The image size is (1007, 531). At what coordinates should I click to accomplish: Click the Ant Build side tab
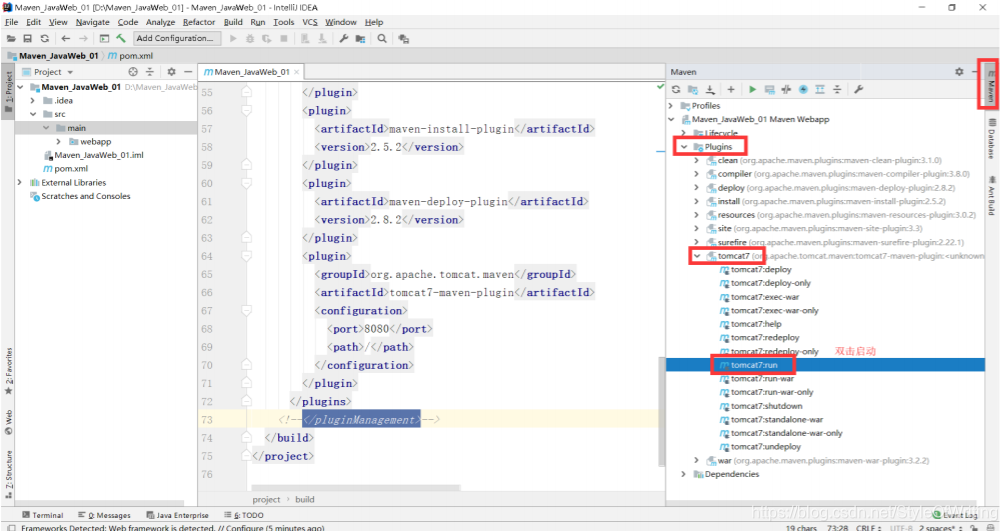tap(992, 195)
